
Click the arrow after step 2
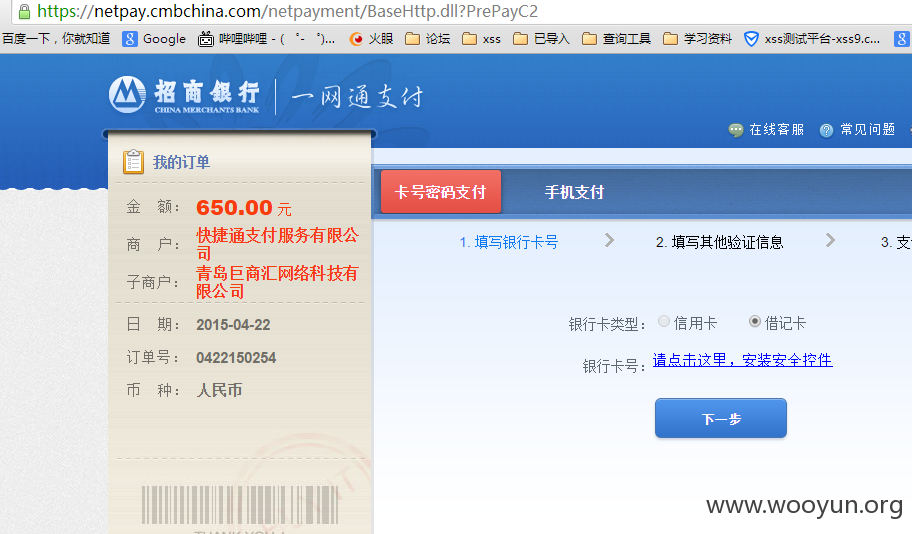830,240
